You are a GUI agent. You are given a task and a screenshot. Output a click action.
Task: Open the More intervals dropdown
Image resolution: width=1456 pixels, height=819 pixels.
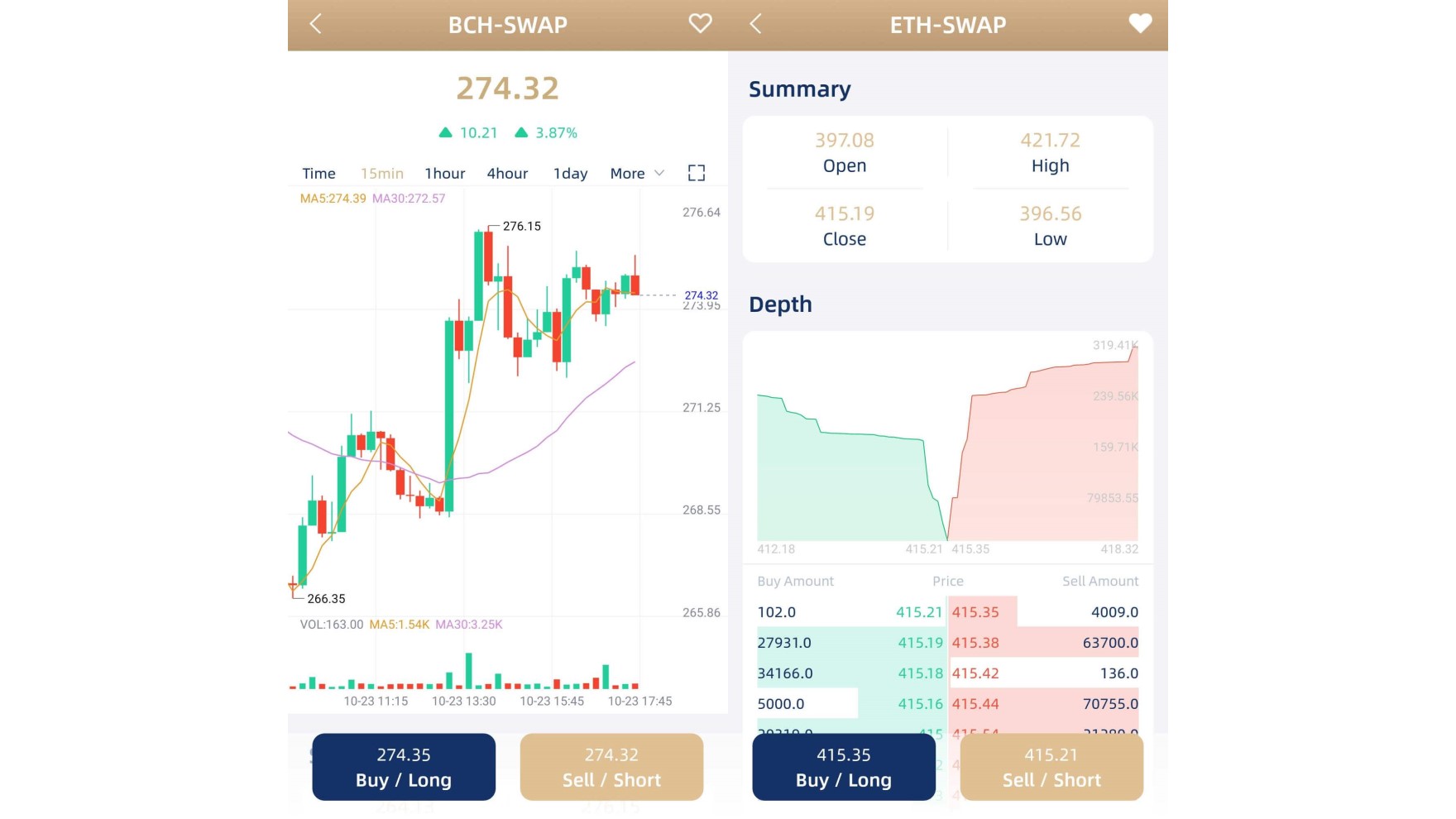pos(637,174)
